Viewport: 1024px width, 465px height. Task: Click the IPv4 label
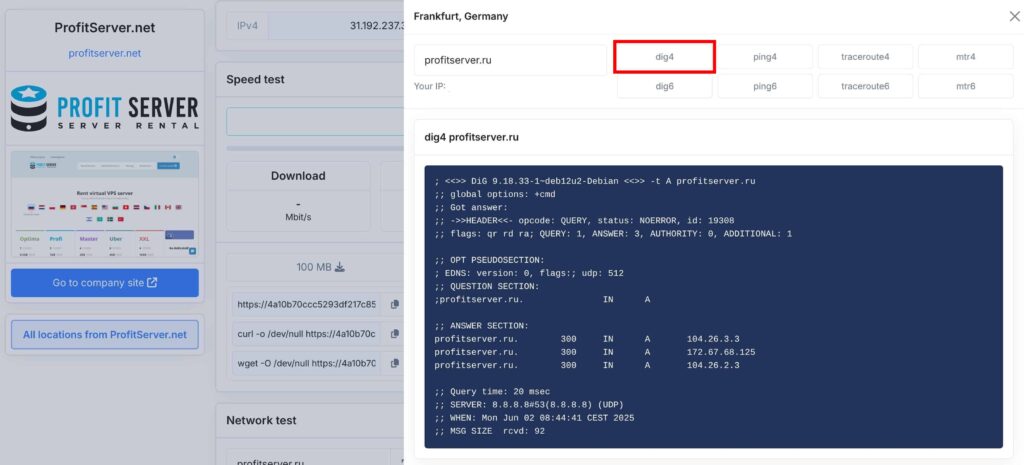[x=248, y=25]
